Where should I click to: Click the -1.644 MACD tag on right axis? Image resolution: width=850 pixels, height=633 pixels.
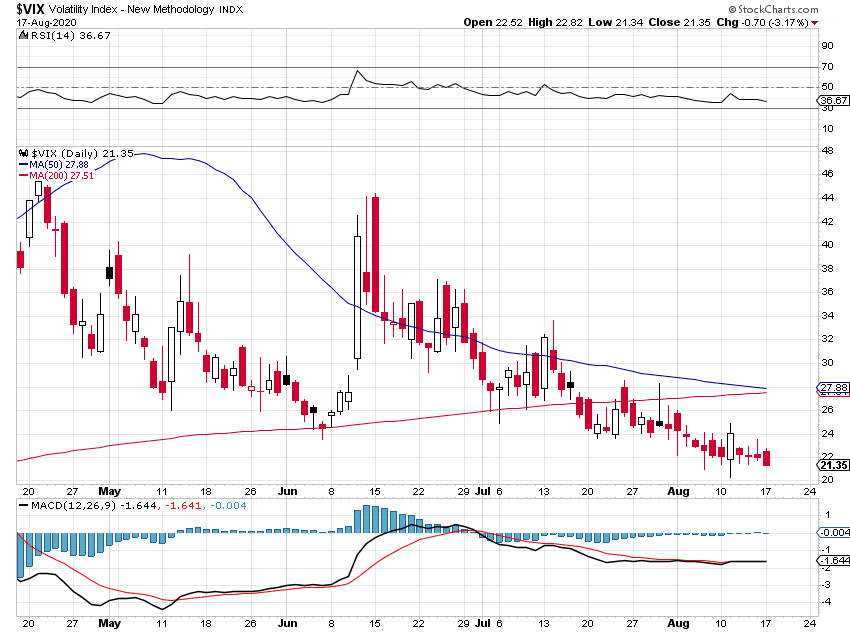pyautogui.click(x=833, y=560)
